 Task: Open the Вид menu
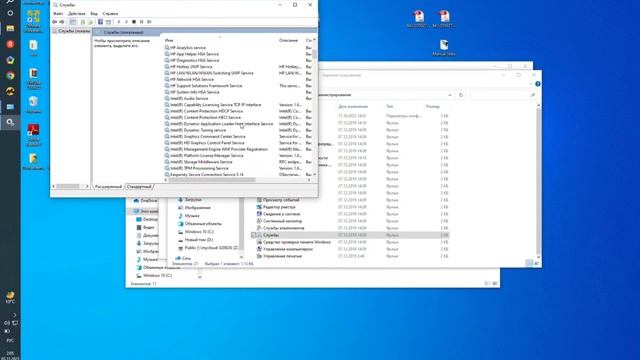[x=94, y=13]
